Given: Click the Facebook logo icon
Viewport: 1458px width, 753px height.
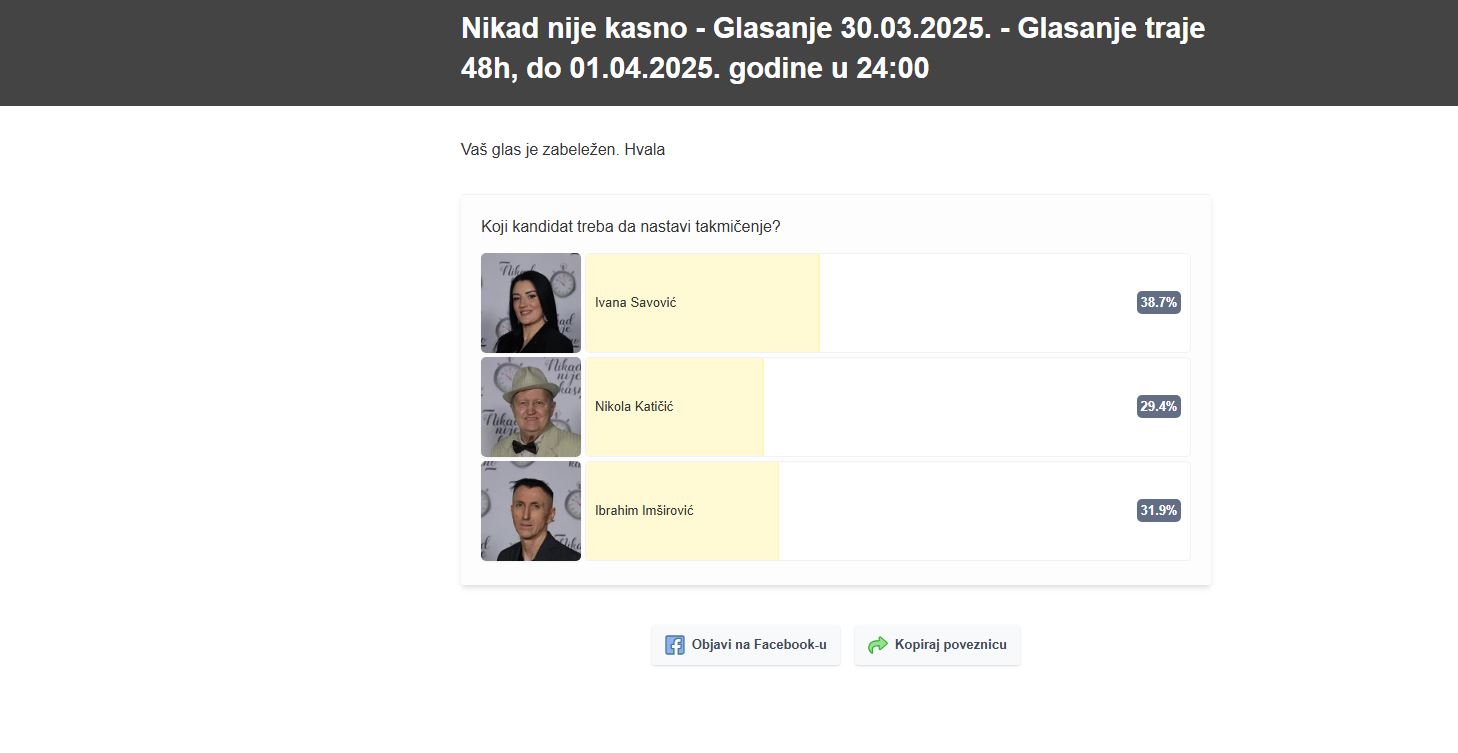Looking at the screenshot, I should pyautogui.click(x=675, y=645).
